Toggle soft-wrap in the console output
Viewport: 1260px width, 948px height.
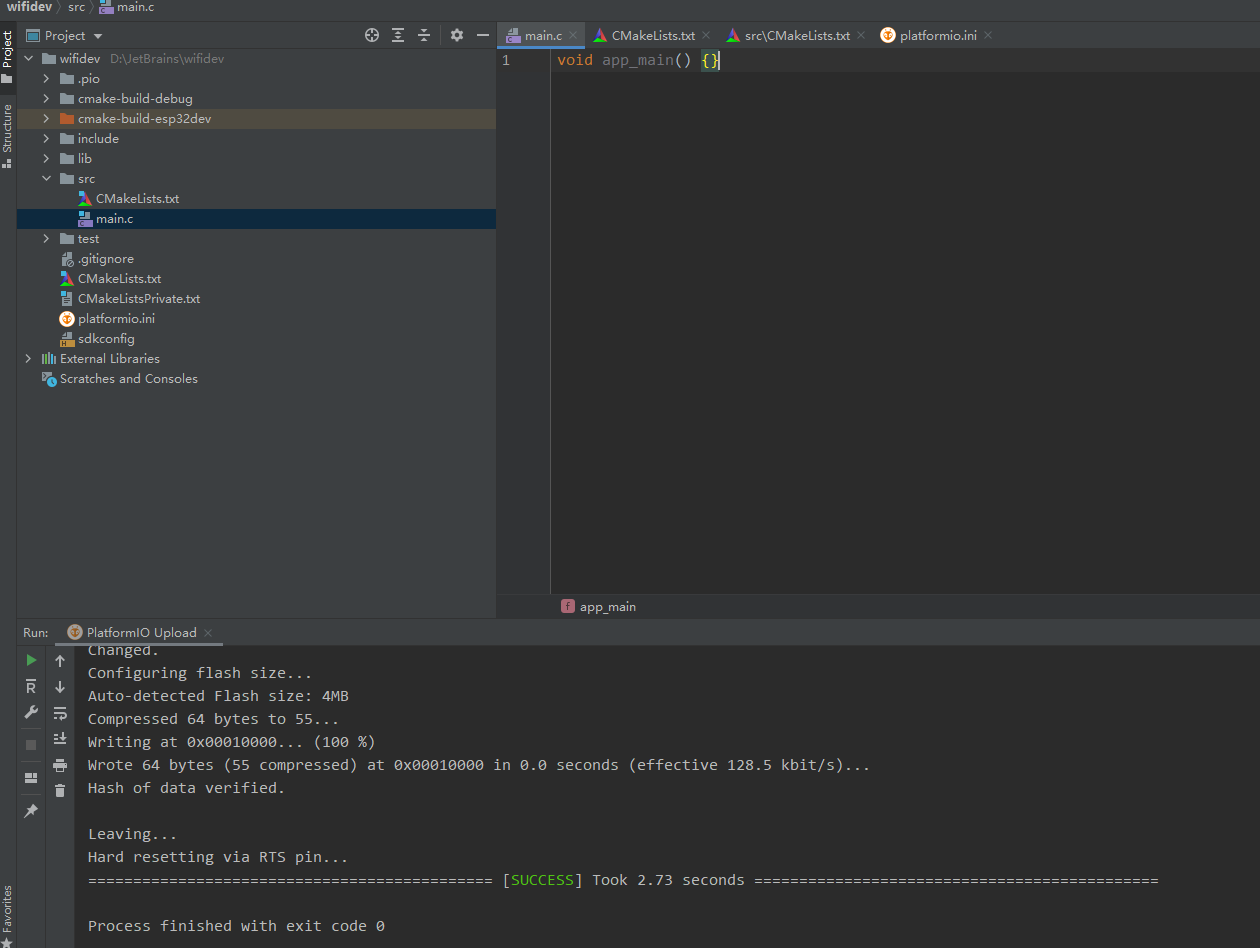point(60,712)
